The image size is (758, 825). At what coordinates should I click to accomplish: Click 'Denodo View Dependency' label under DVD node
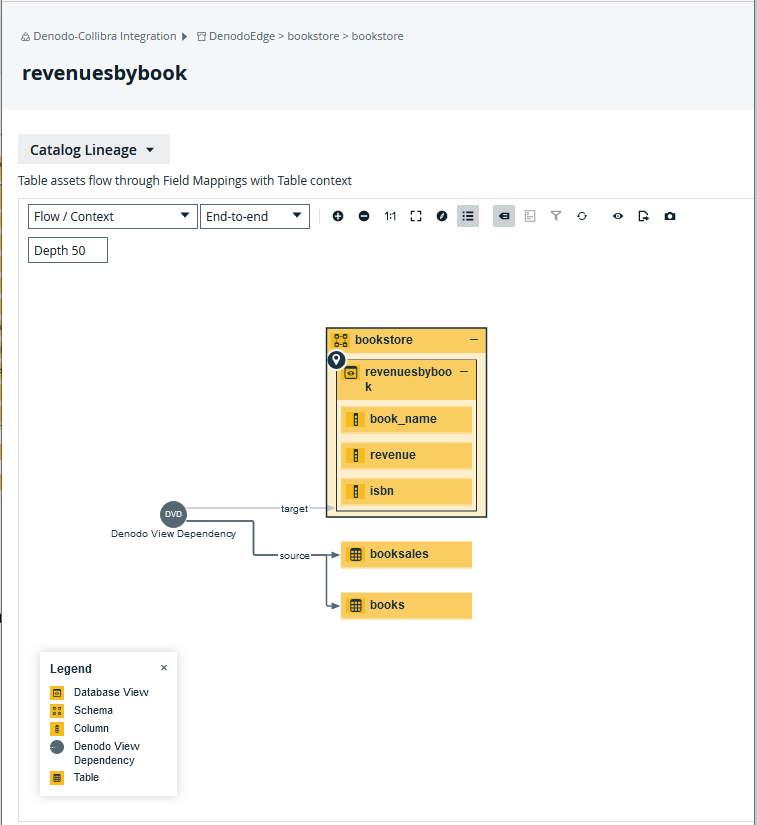(174, 534)
